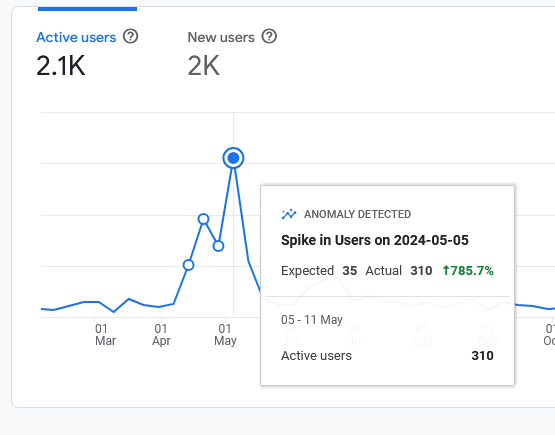The image size is (555, 435).
Task: Open help icon next to Active users
Action: coord(131,36)
